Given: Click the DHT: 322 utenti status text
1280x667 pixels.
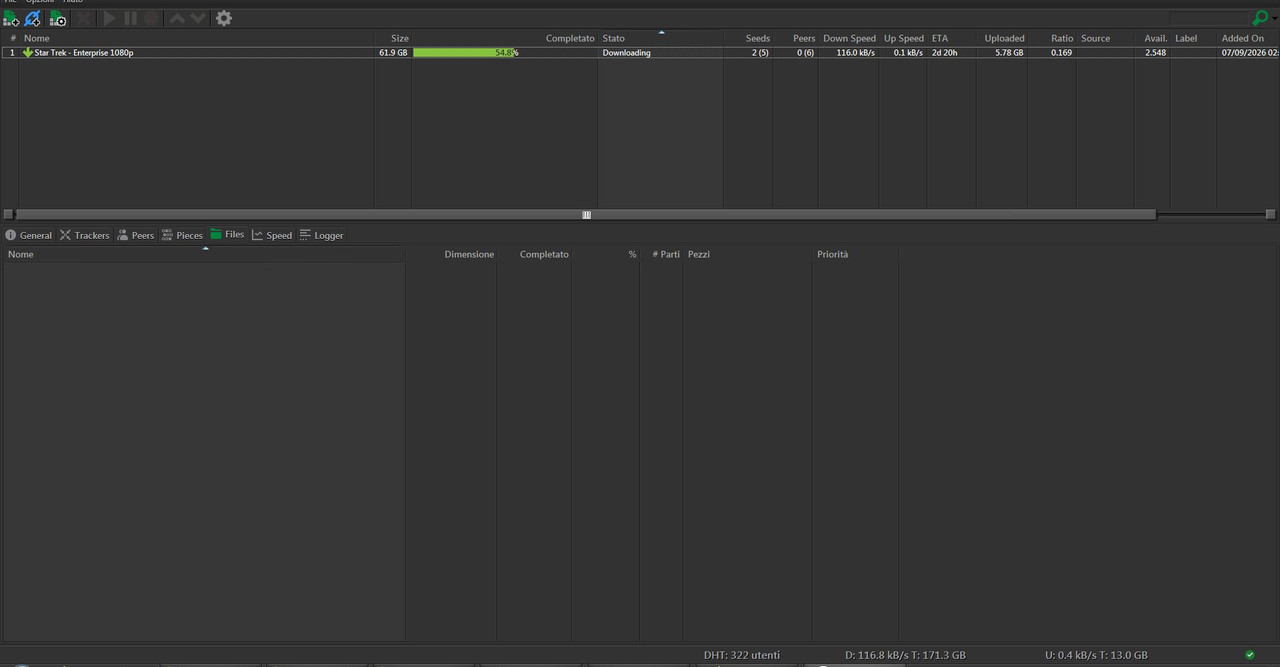Looking at the screenshot, I should pos(741,655).
